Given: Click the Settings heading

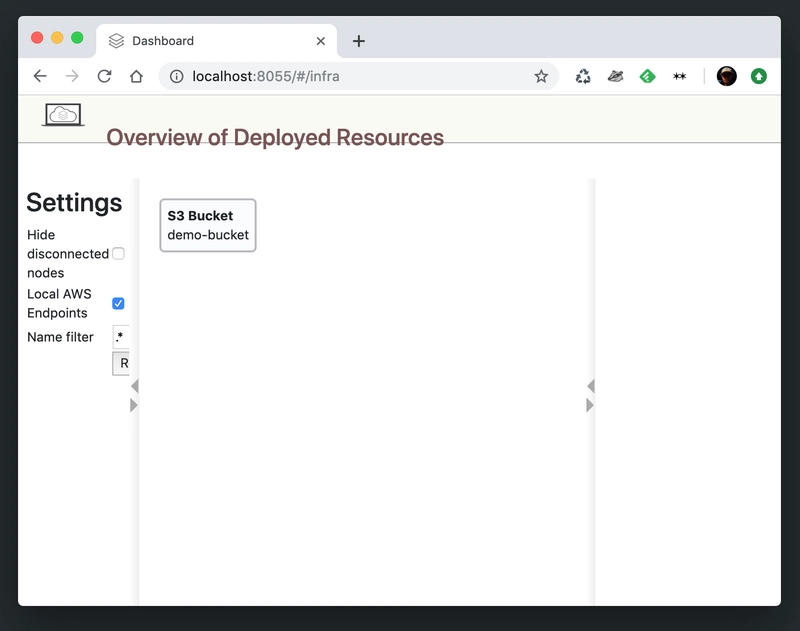Looking at the screenshot, I should coord(74,203).
